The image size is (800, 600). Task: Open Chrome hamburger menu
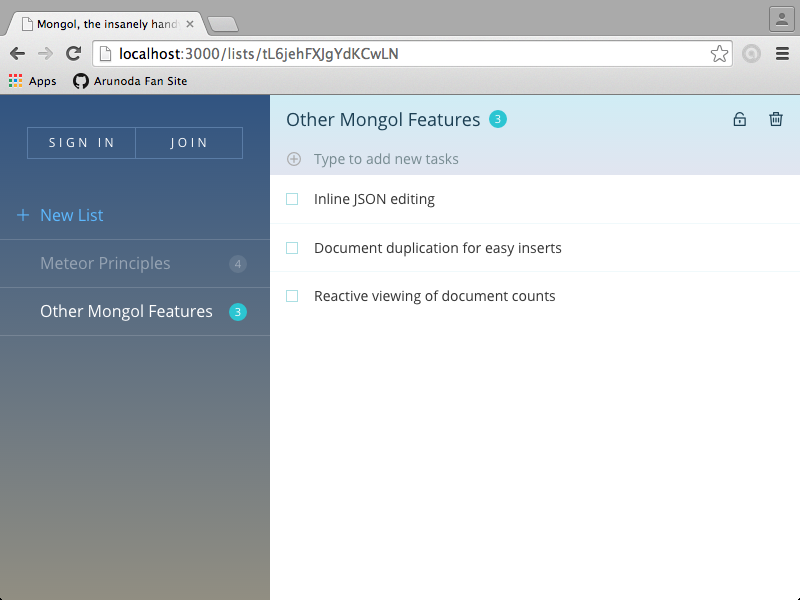tap(782, 54)
